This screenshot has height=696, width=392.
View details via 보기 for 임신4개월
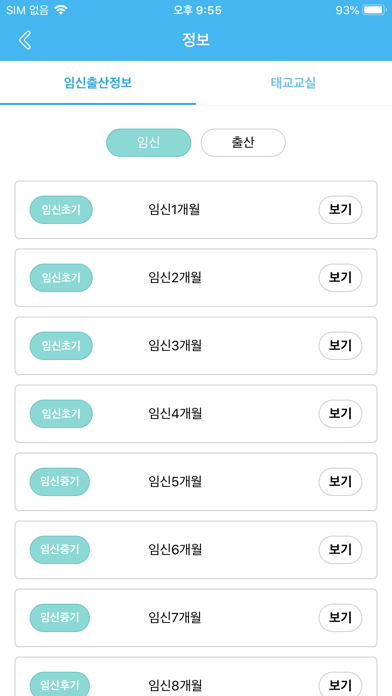point(341,414)
